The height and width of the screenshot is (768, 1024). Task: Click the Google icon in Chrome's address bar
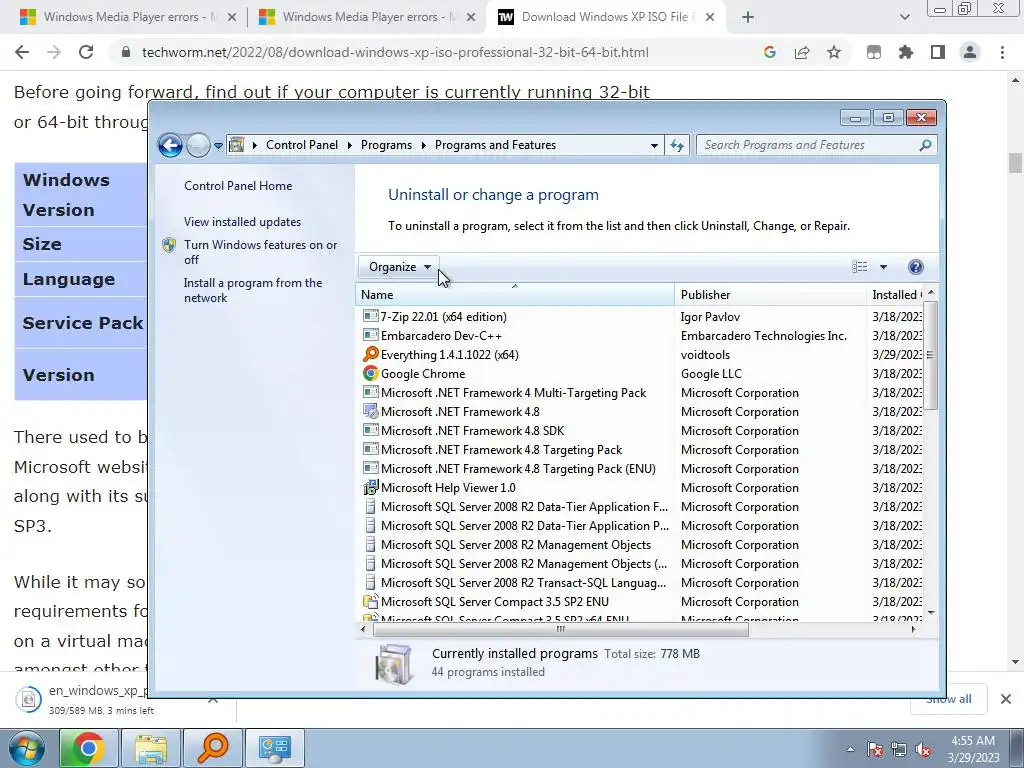769,52
